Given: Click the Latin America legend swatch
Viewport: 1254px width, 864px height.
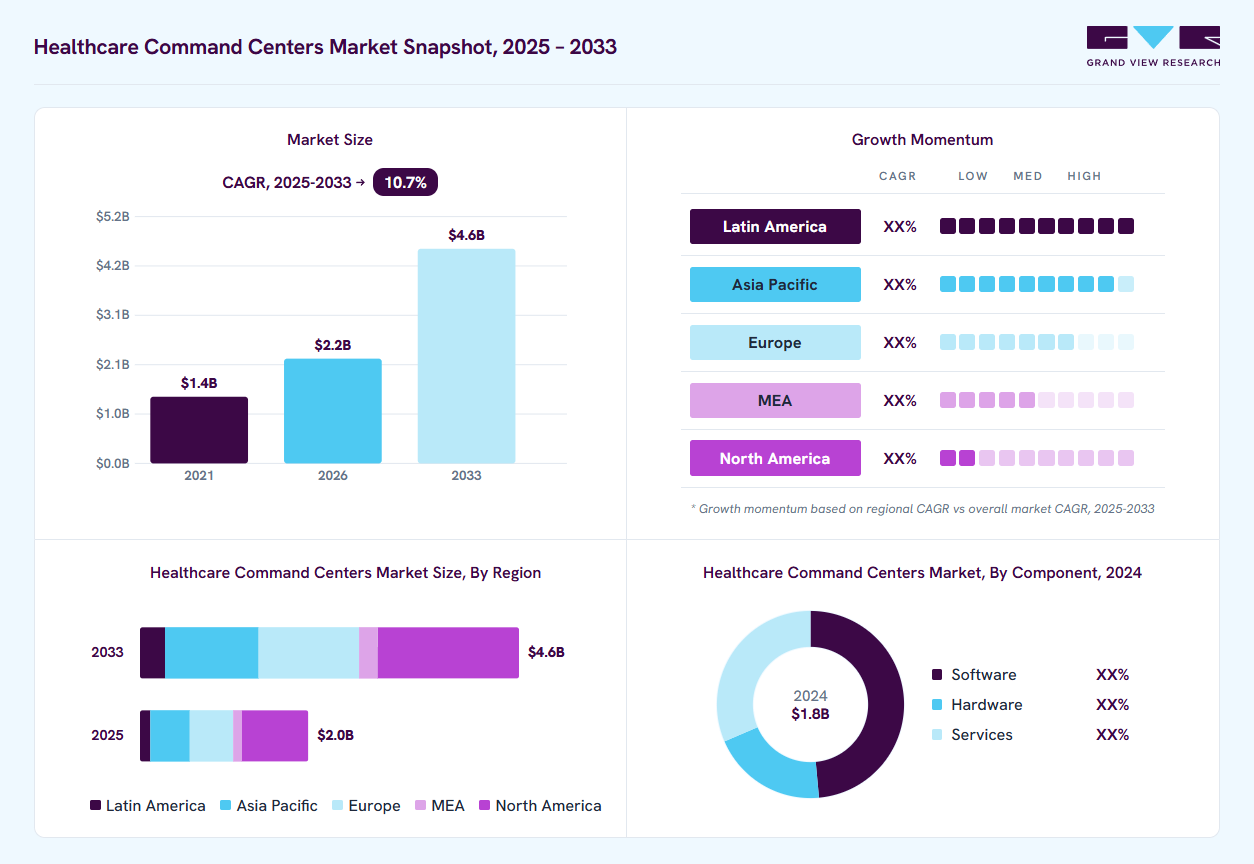Looking at the screenshot, I should click(x=96, y=805).
